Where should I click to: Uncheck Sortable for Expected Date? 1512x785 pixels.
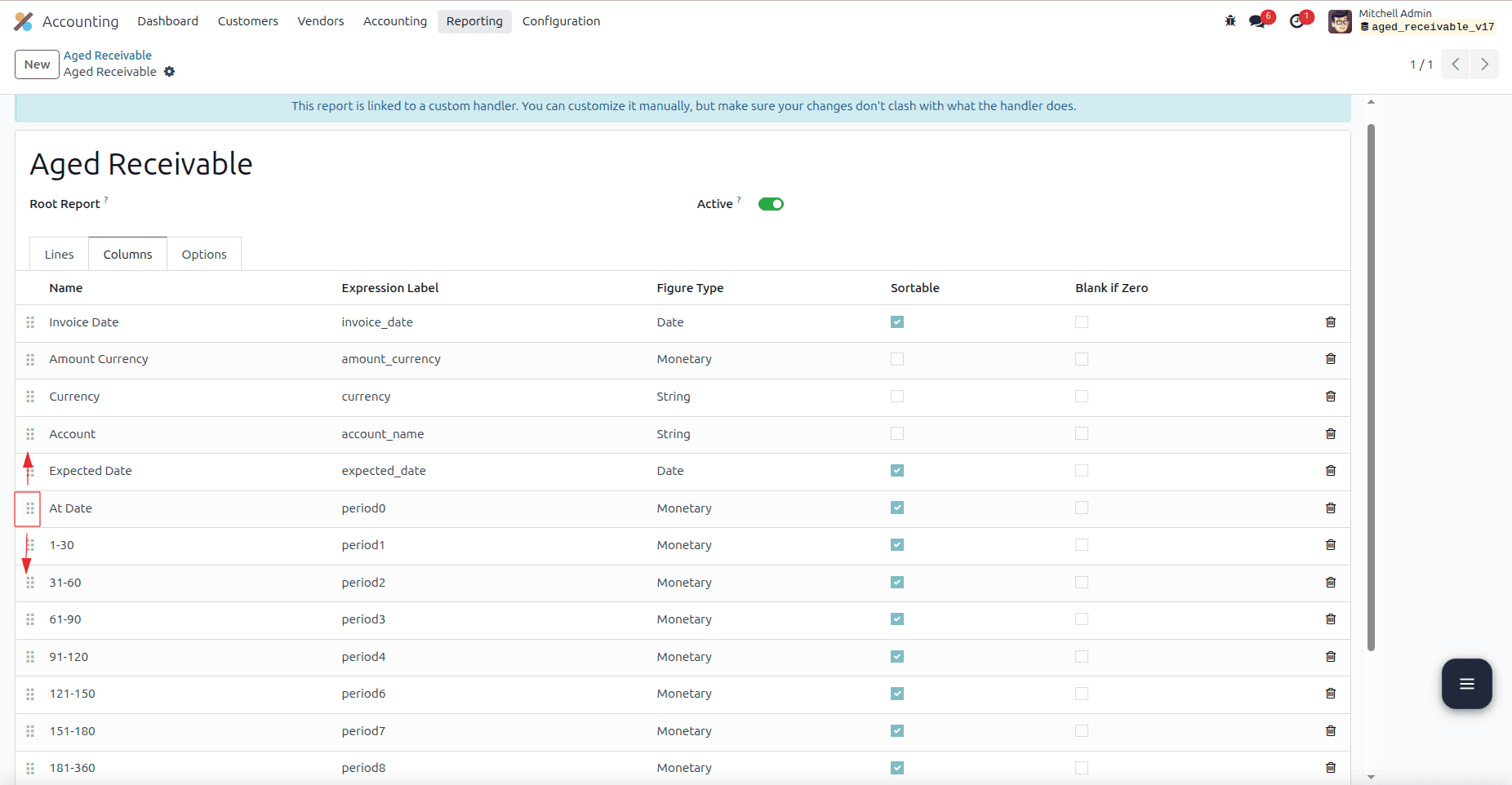tap(897, 471)
